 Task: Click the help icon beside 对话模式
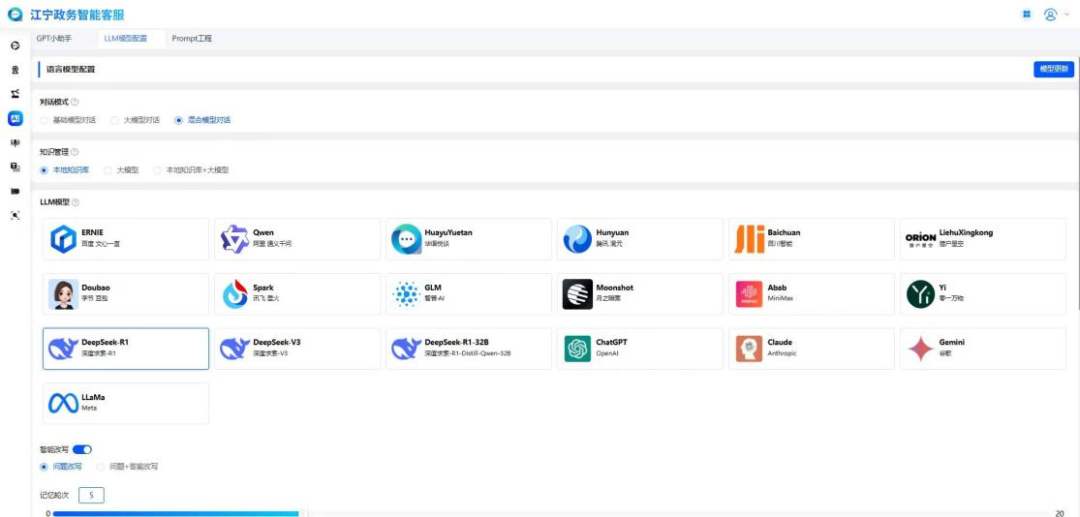75,102
